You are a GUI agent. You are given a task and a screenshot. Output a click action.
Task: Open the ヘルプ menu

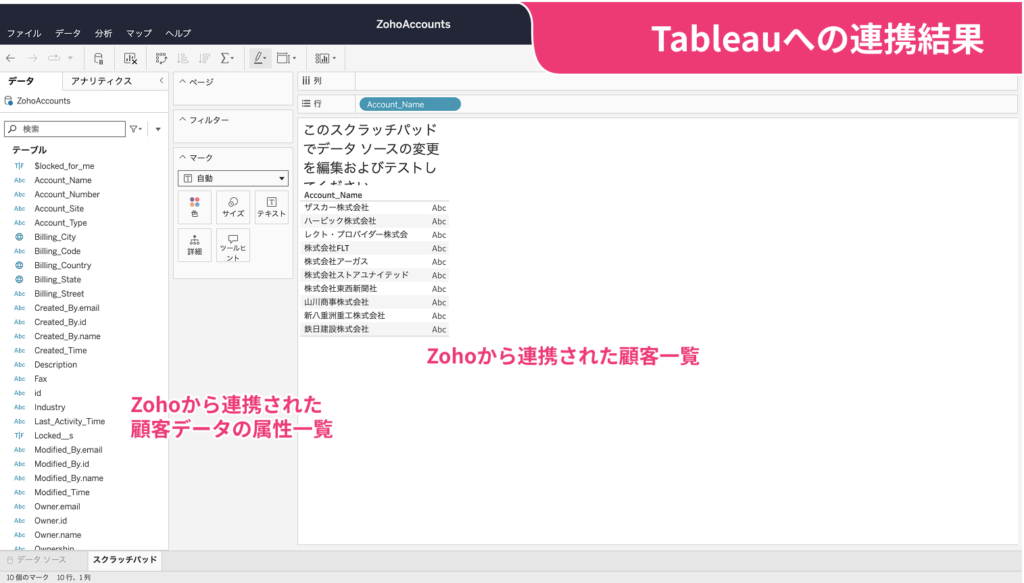coord(178,33)
